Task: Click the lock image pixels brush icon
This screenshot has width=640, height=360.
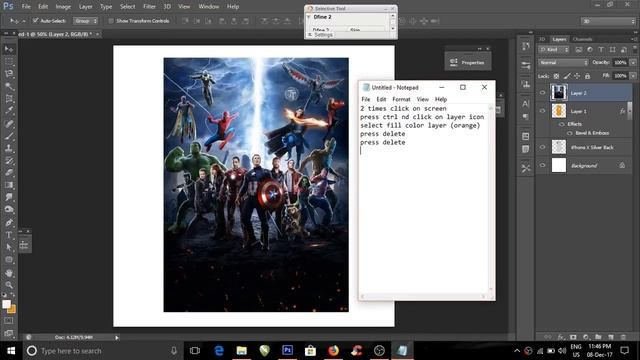Action: 567,76
